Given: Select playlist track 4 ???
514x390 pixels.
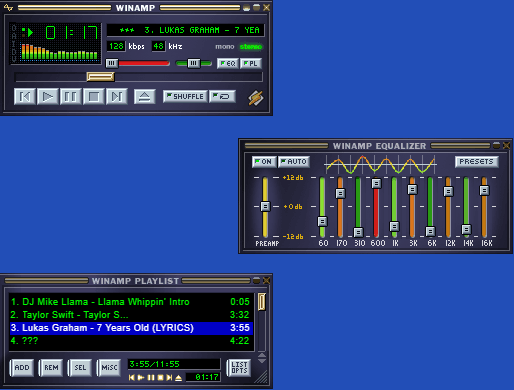Looking at the screenshot, I should 131,341.
